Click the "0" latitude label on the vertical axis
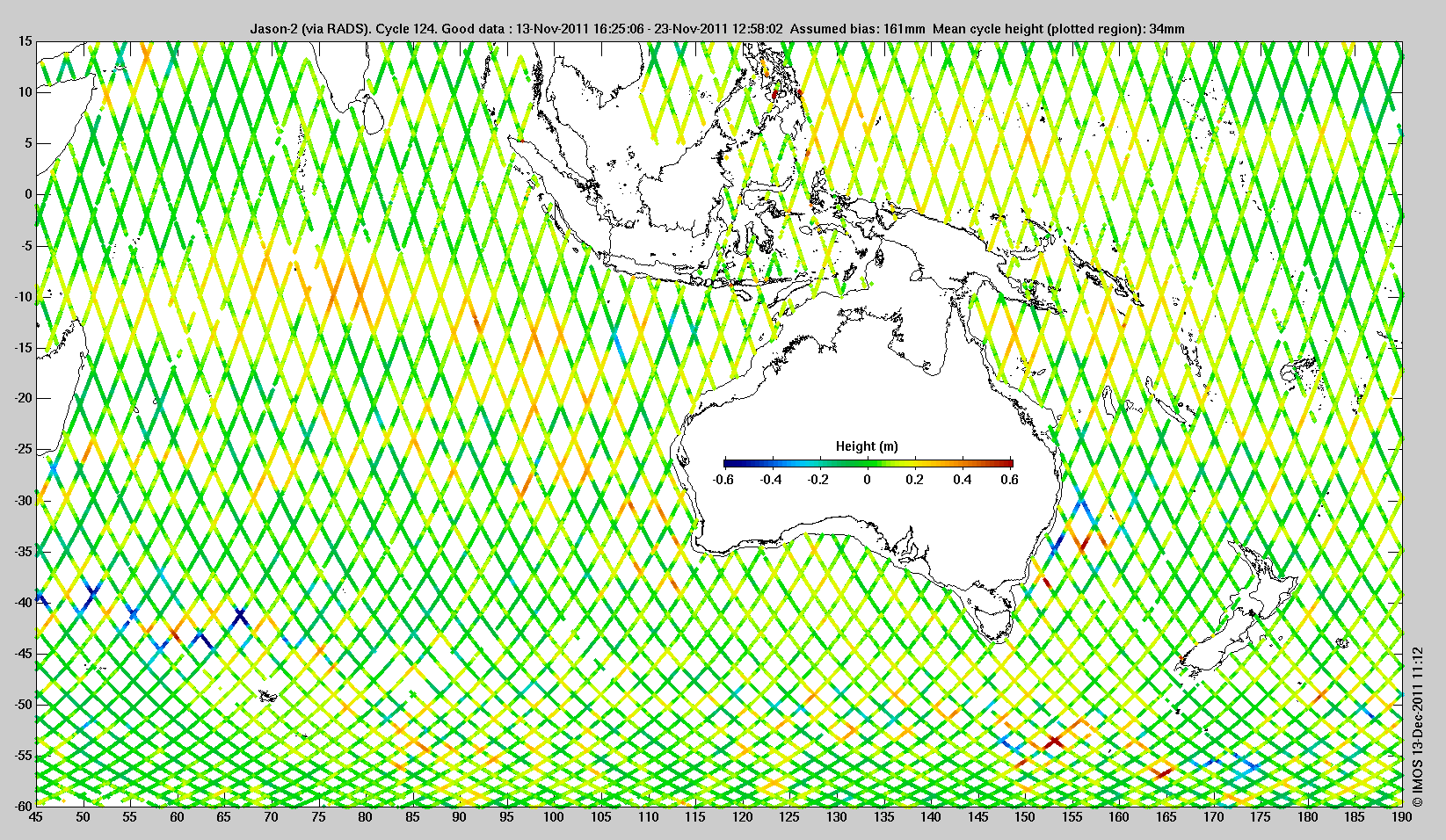Viewport: 1446px width, 840px height. pos(28,194)
